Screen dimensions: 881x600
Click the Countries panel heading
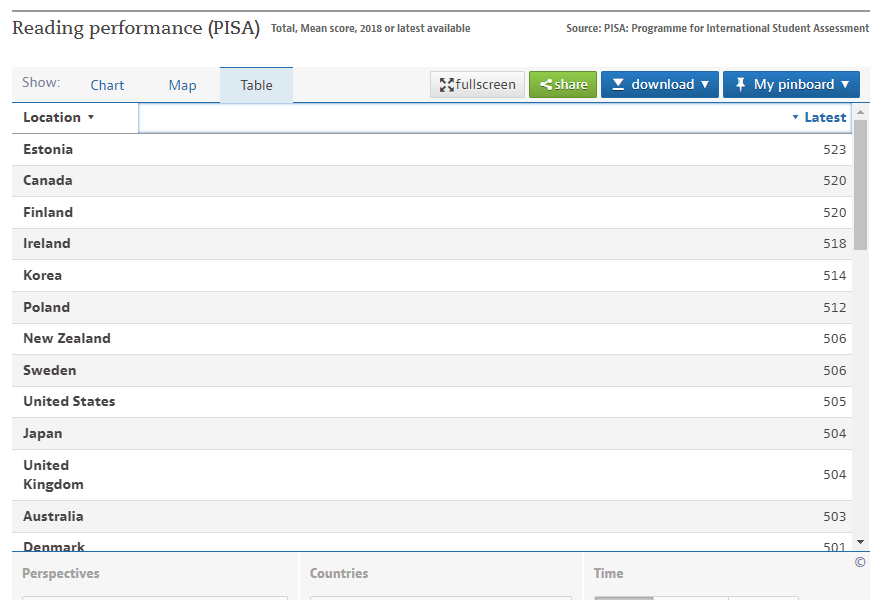pyautogui.click(x=339, y=574)
